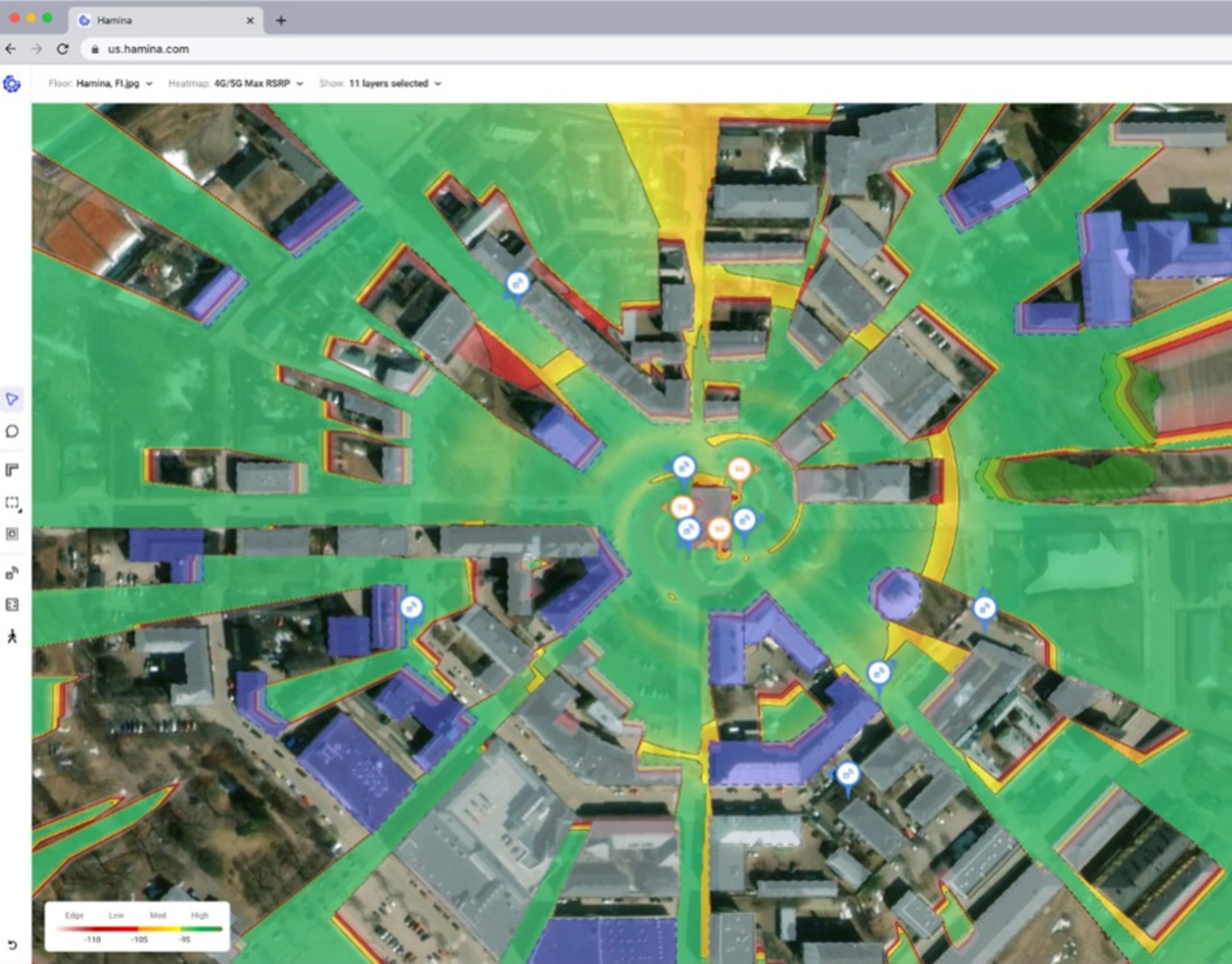This screenshot has height=964, width=1232.
Task: Go back with the browser back arrow
Action: pos(11,49)
